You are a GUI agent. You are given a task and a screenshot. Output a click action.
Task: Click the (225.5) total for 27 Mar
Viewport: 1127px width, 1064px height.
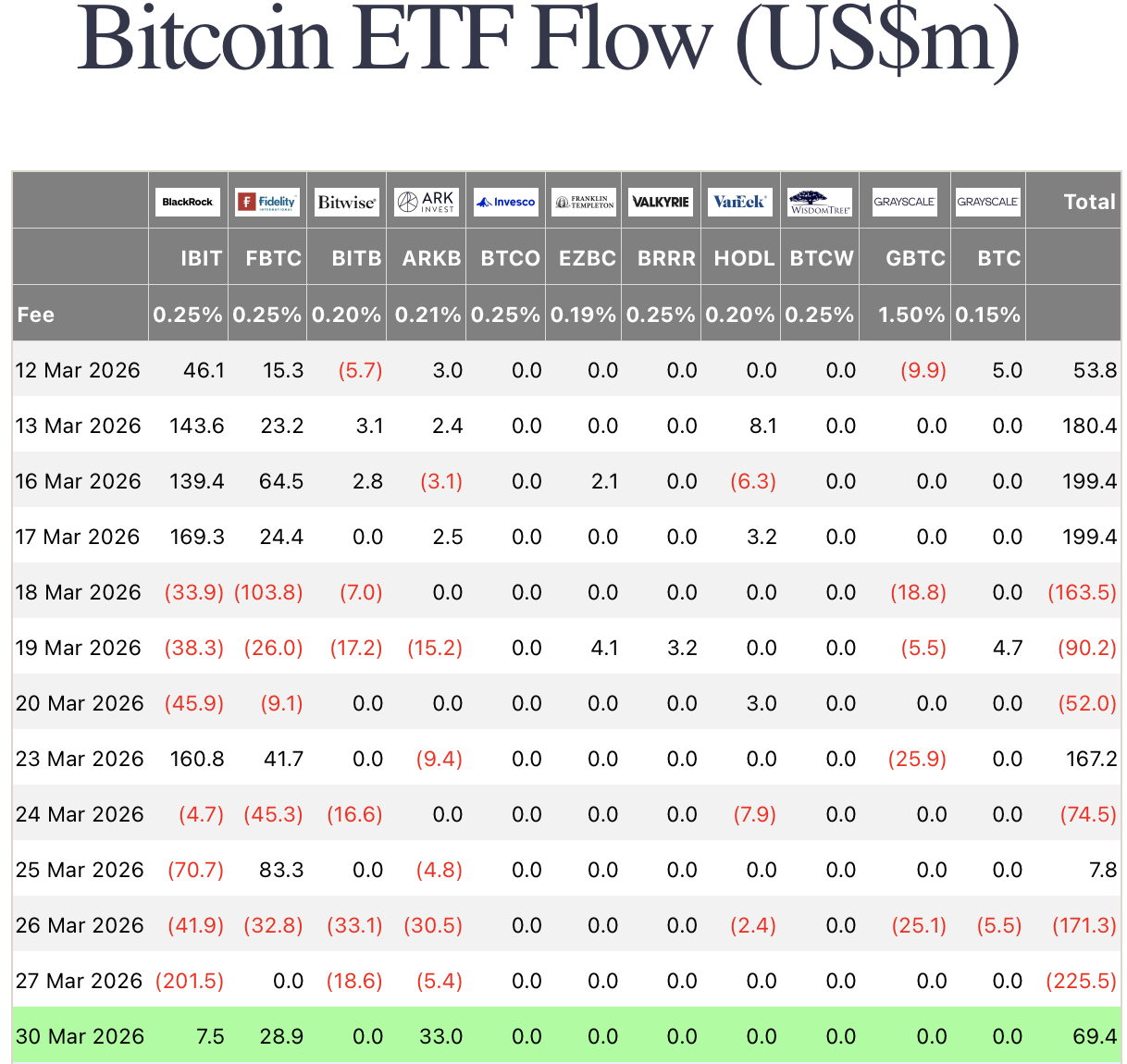[1081, 981]
